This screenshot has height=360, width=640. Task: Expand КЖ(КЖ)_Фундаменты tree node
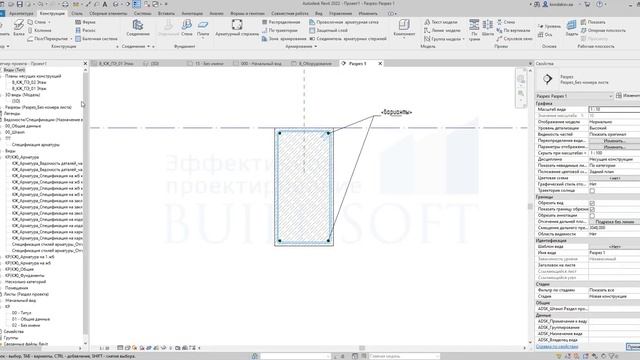click(x=2, y=276)
